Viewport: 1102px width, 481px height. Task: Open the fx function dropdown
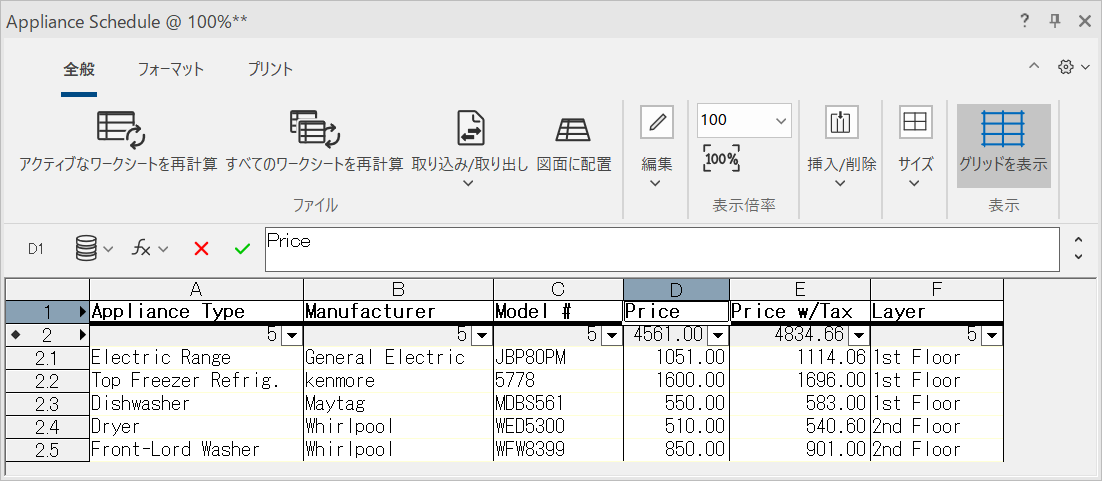tap(151, 249)
